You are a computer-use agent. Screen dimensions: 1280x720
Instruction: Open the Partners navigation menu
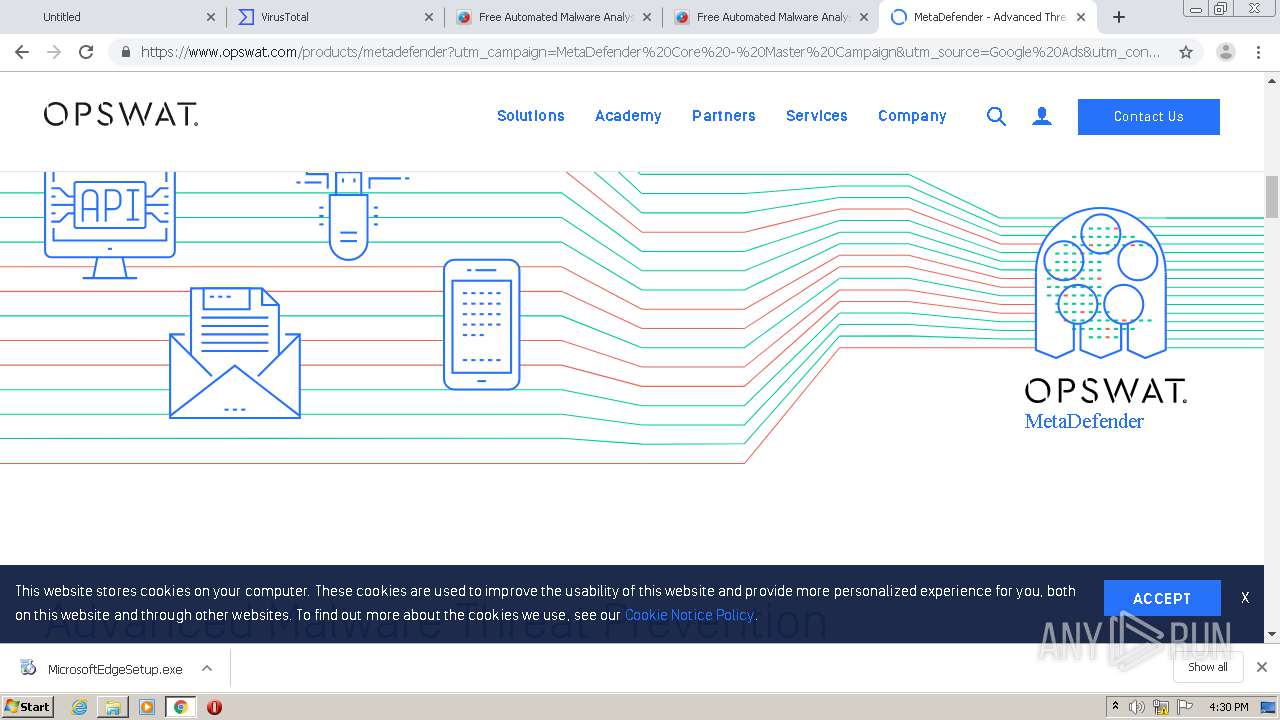[724, 116]
